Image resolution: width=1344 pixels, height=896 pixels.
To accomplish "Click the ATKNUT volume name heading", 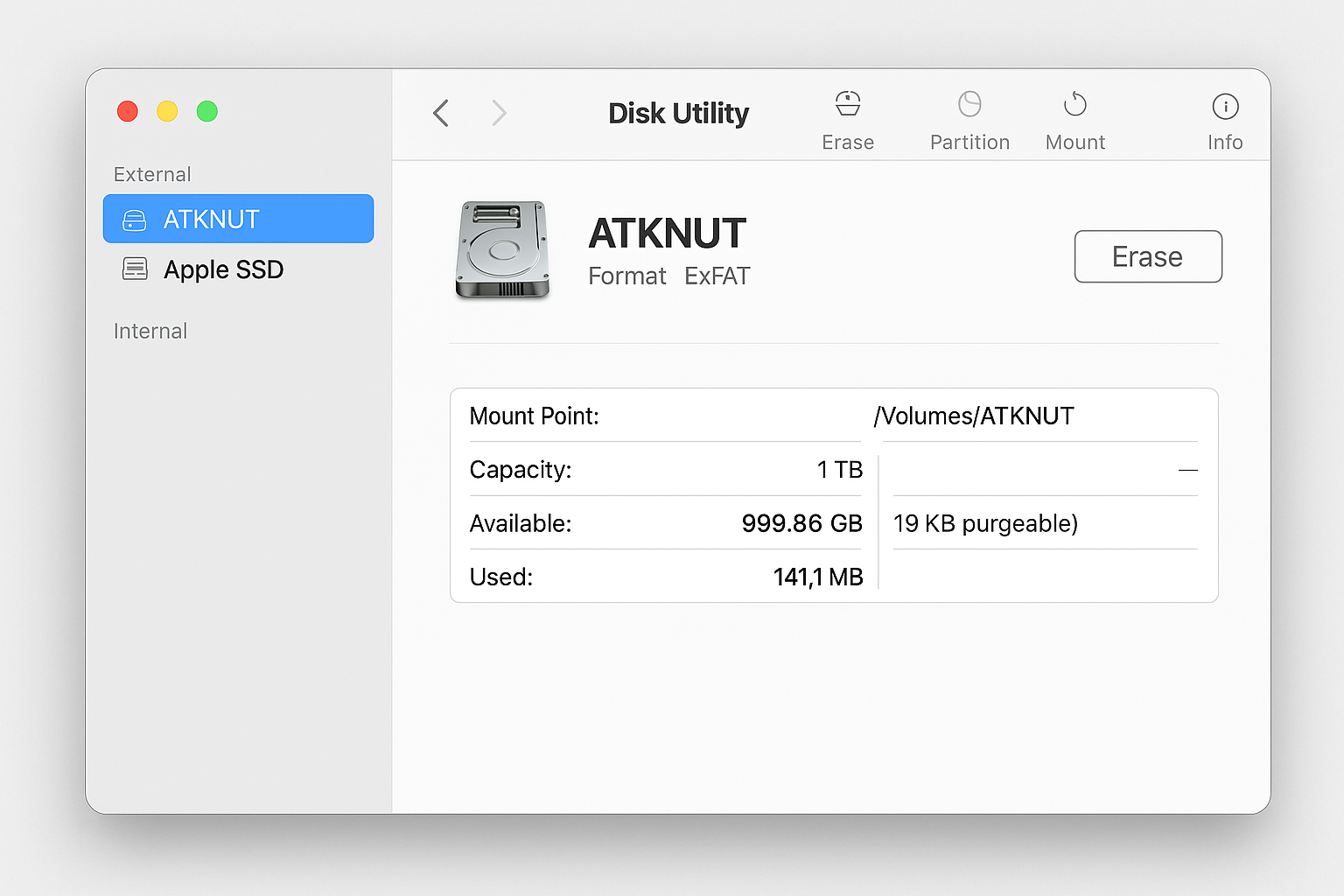I will [x=668, y=234].
